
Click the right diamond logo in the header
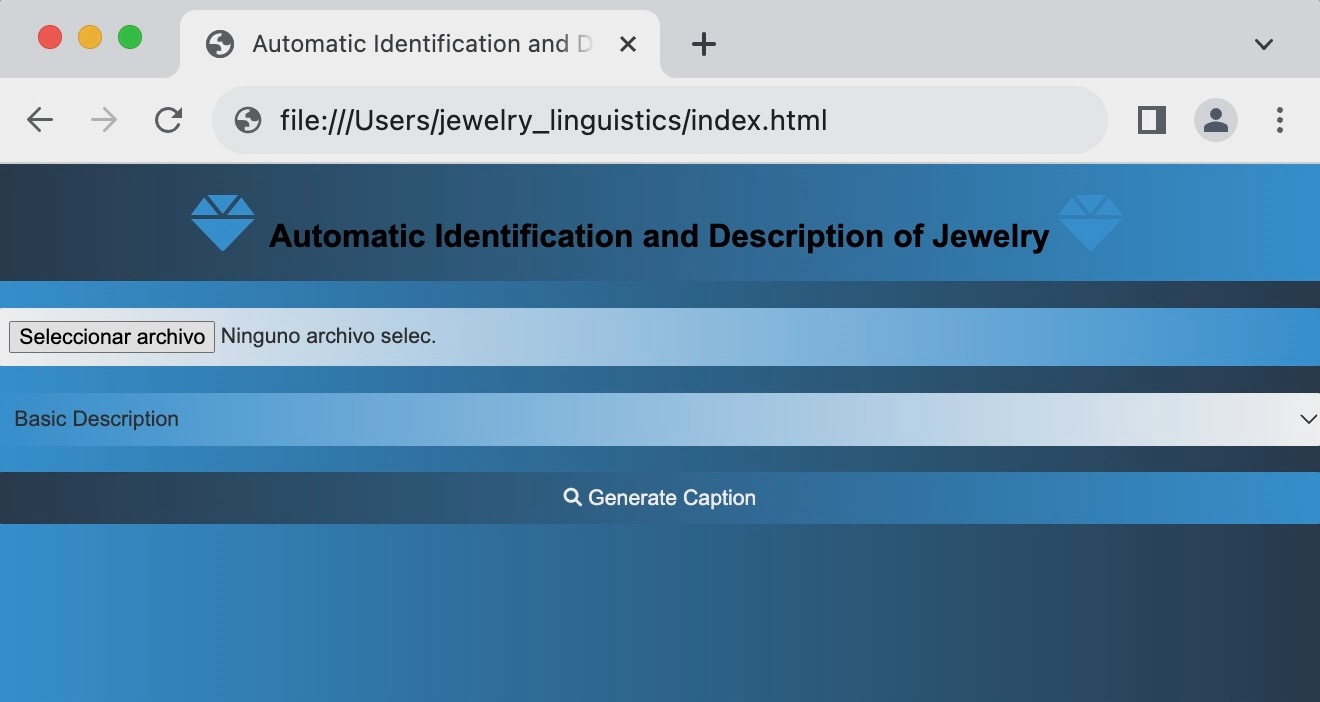1090,222
